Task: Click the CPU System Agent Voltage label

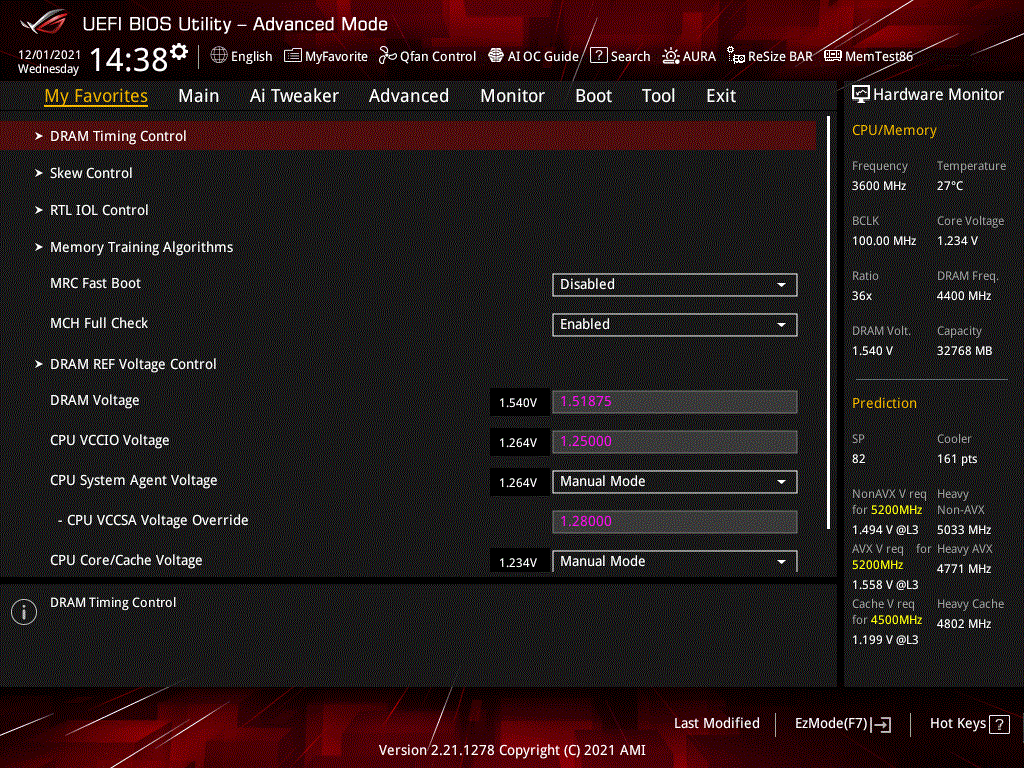Action: [134, 480]
